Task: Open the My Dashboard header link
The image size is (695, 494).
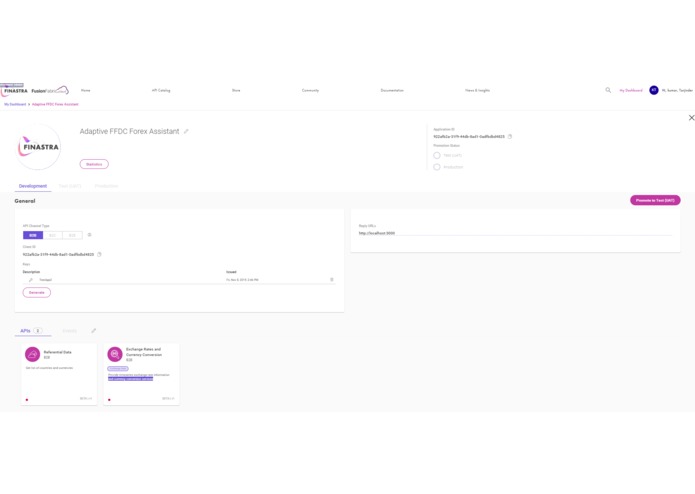Action: pyautogui.click(x=631, y=90)
